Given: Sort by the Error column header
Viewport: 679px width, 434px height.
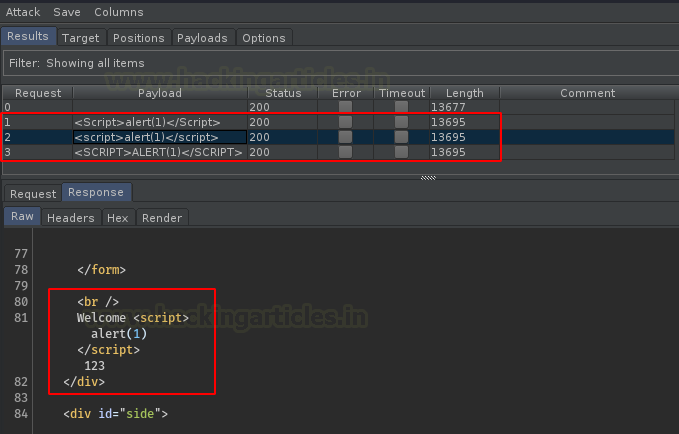Looking at the screenshot, I should tap(346, 93).
